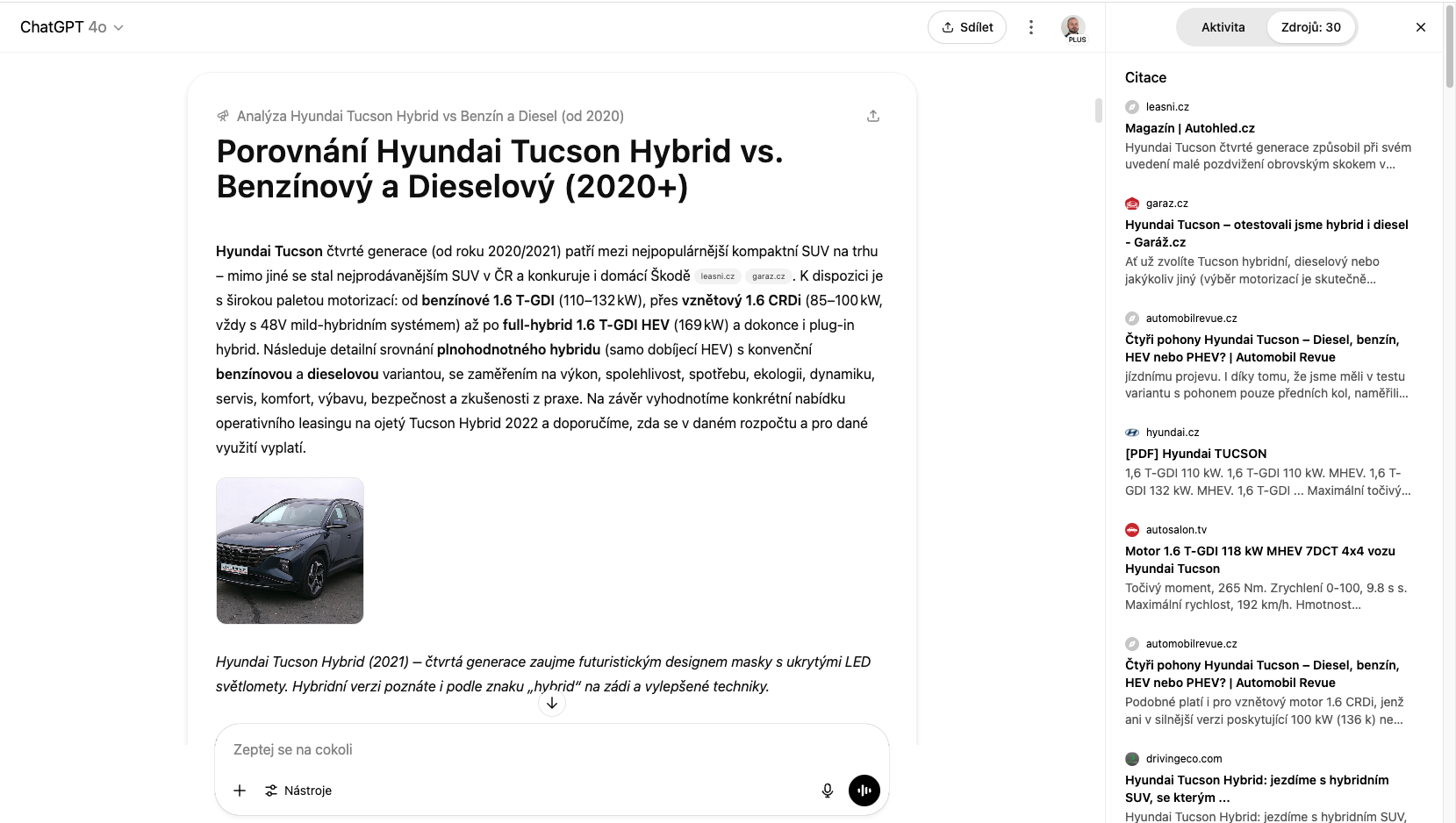Click the drivingeco.com favicon in sources list

tap(1132, 759)
